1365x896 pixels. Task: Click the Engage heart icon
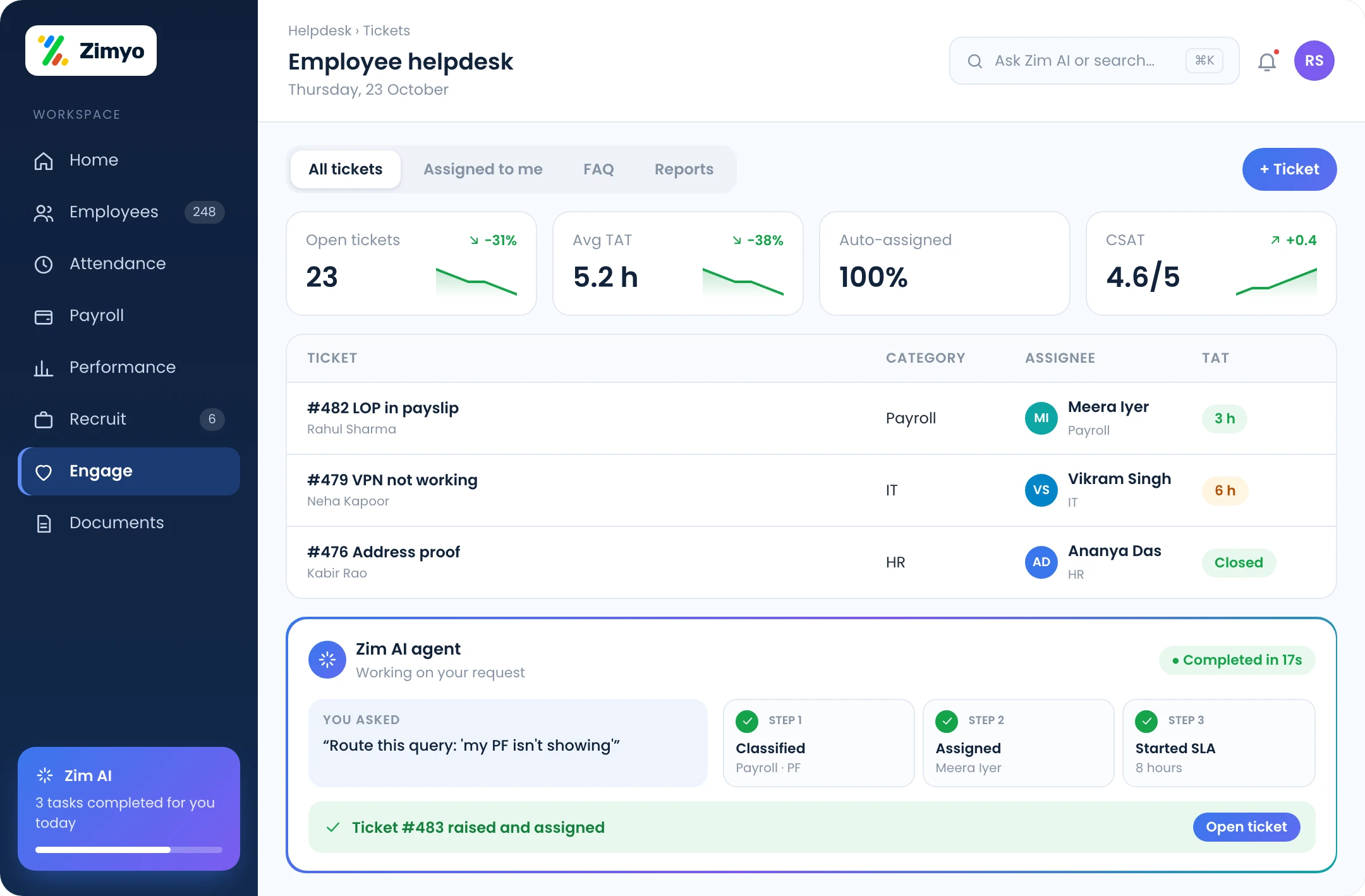[x=44, y=472]
